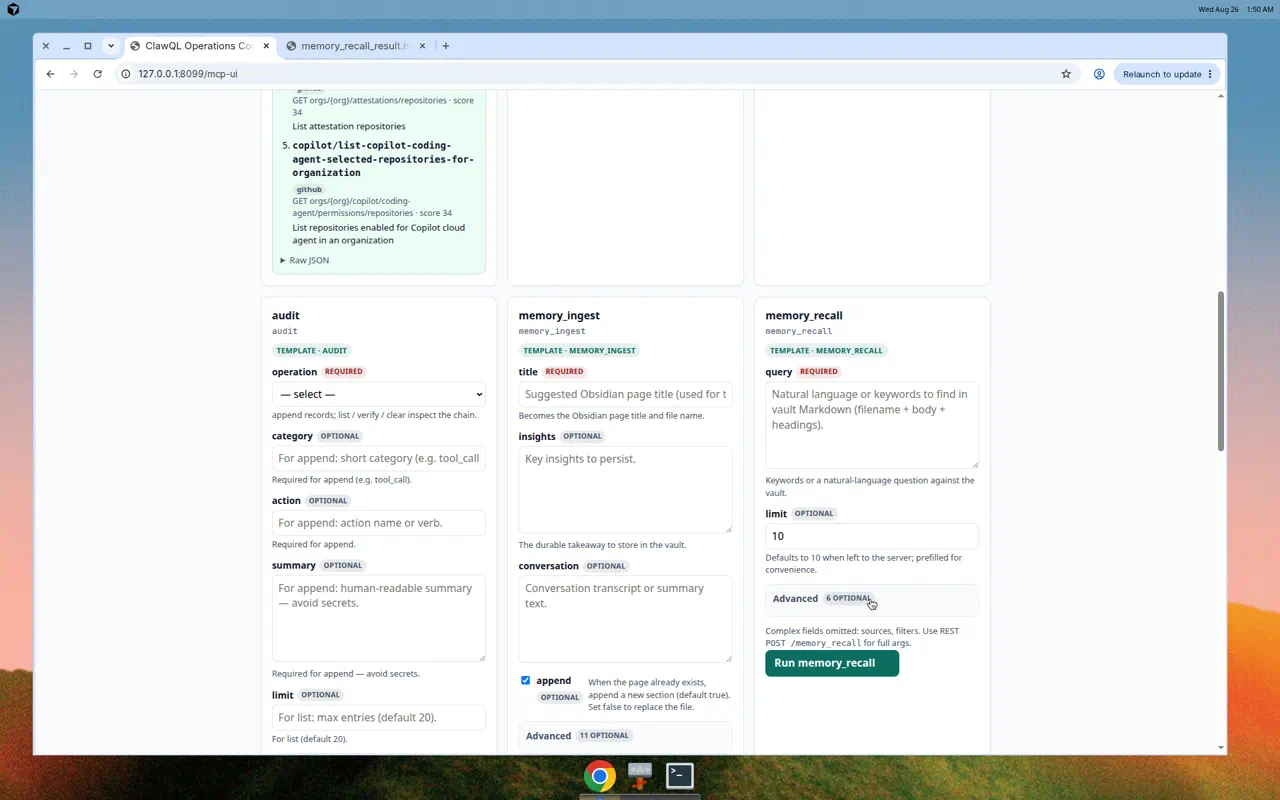Image resolution: width=1280 pixels, height=800 pixels.
Task: Click the github tag under copilot result
Action: [x=309, y=189]
